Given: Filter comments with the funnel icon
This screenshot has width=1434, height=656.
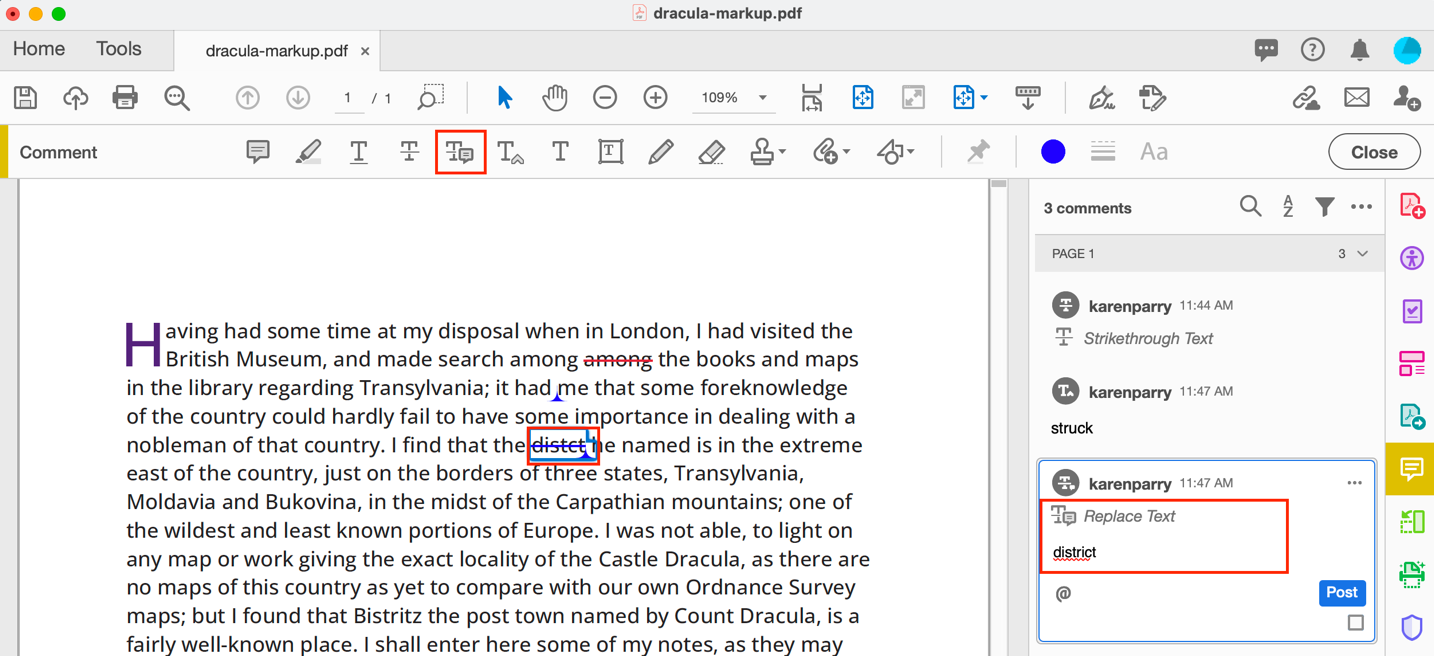Looking at the screenshot, I should pyautogui.click(x=1324, y=207).
